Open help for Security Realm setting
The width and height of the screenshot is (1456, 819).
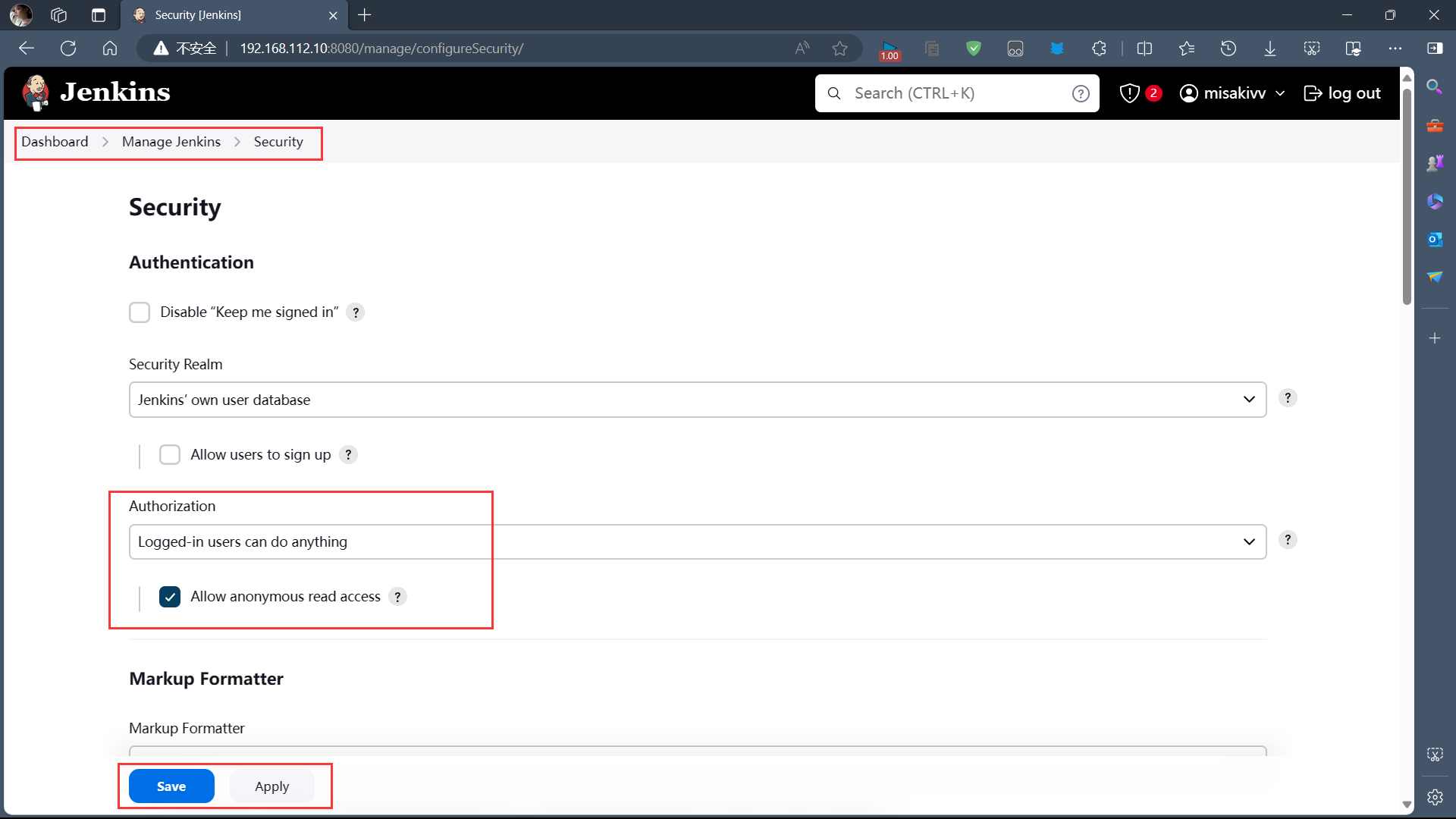tap(1287, 397)
